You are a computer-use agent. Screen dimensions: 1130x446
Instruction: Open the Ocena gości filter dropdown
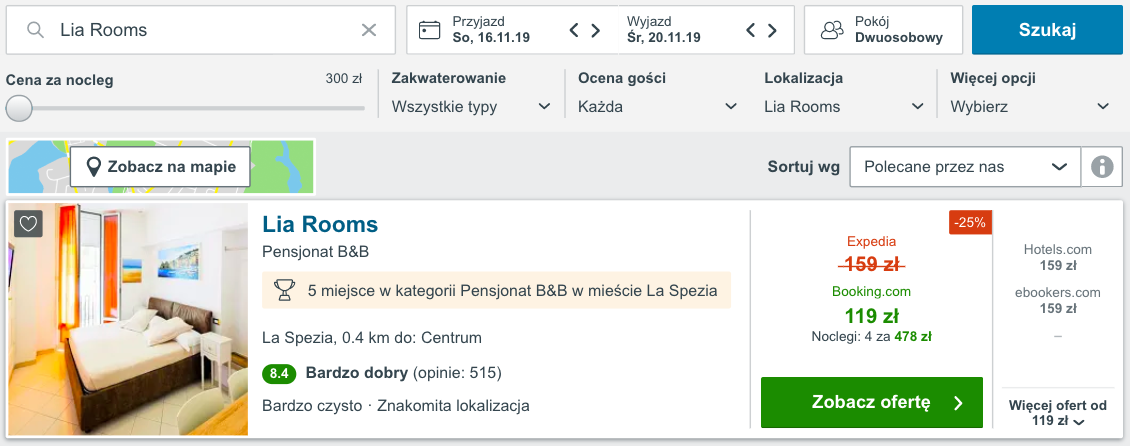click(657, 107)
